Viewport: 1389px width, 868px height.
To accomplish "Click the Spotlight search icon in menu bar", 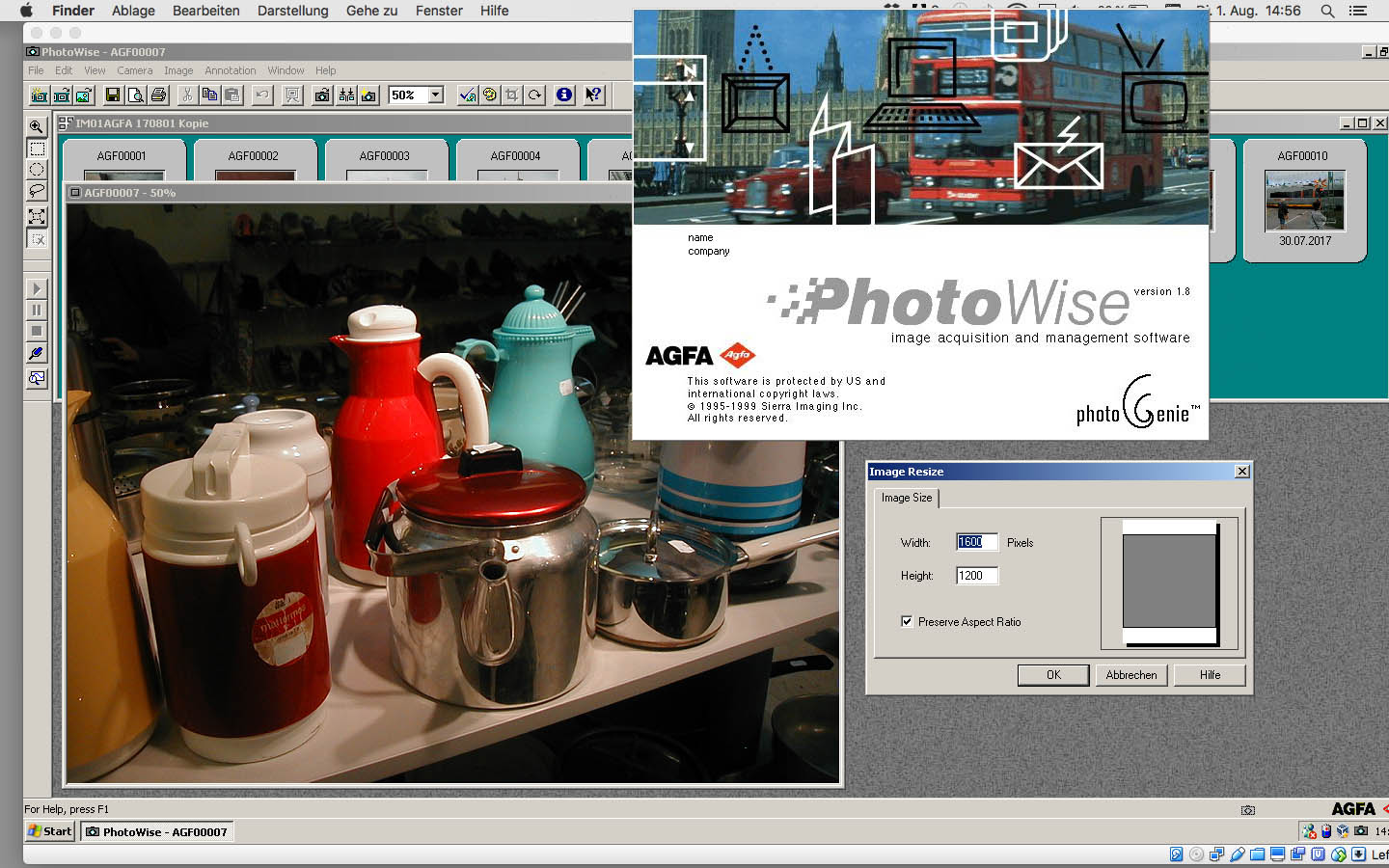I will pyautogui.click(x=1327, y=11).
